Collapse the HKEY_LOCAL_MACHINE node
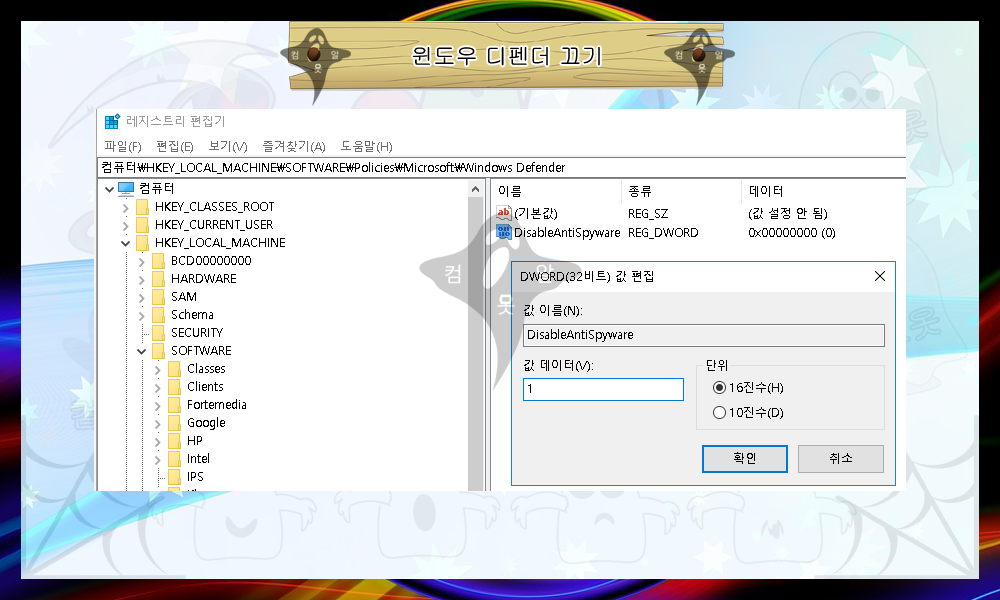 point(126,243)
